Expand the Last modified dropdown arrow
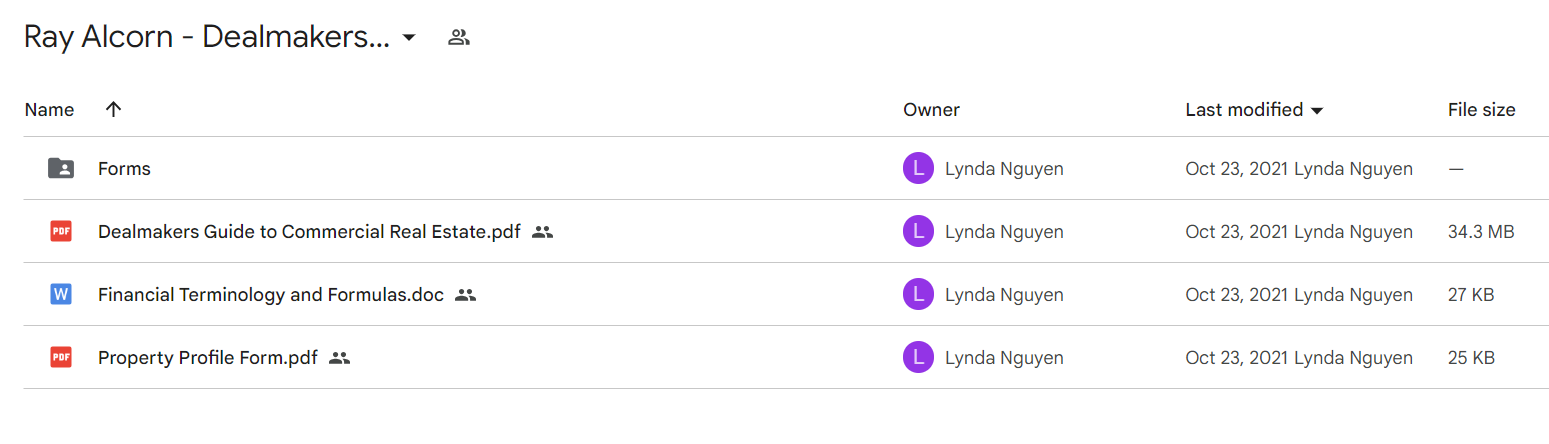Screen dimensions: 1549x444 [x=1317, y=110]
